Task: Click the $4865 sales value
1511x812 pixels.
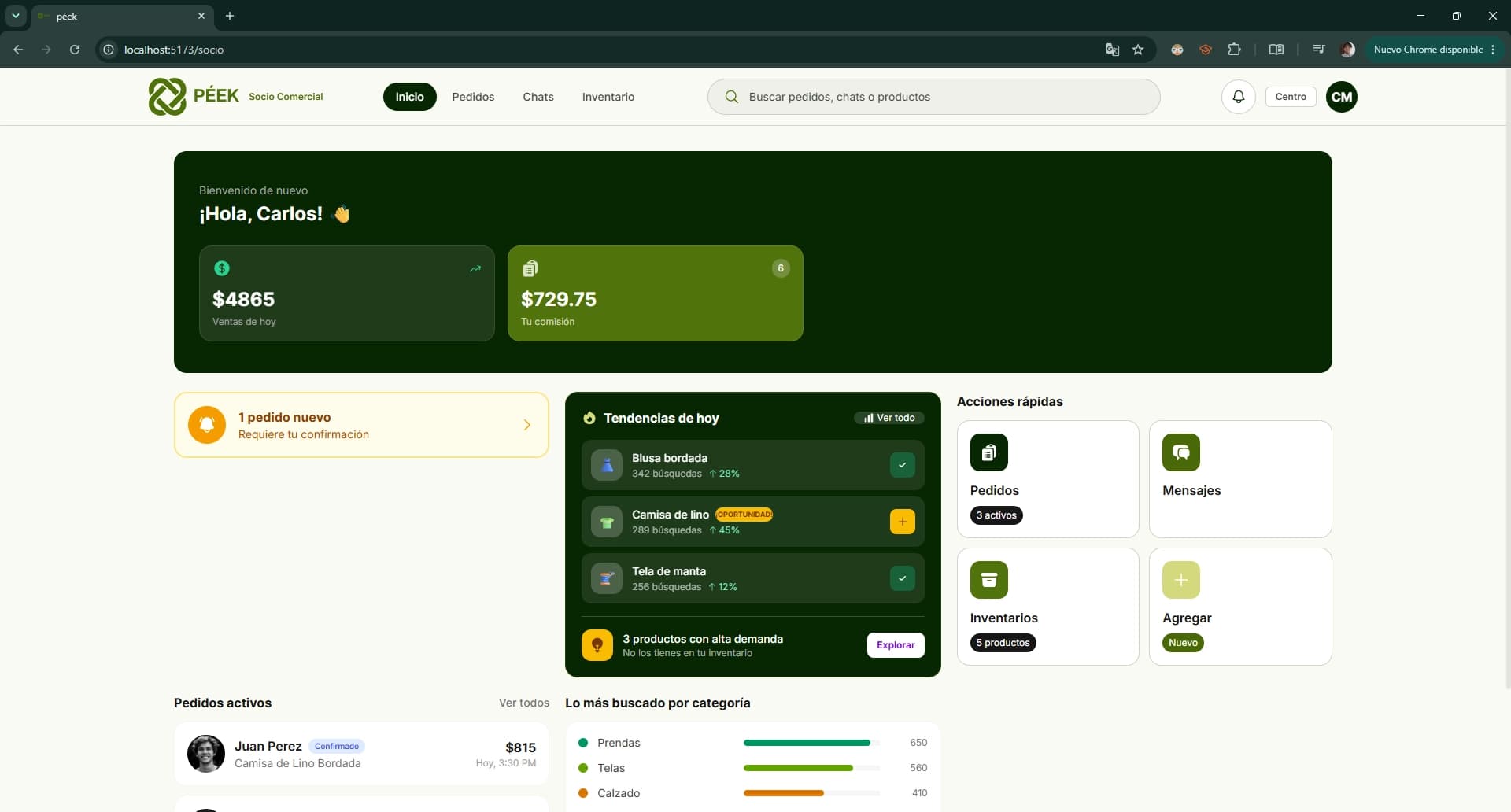Action: pyautogui.click(x=243, y=299)
